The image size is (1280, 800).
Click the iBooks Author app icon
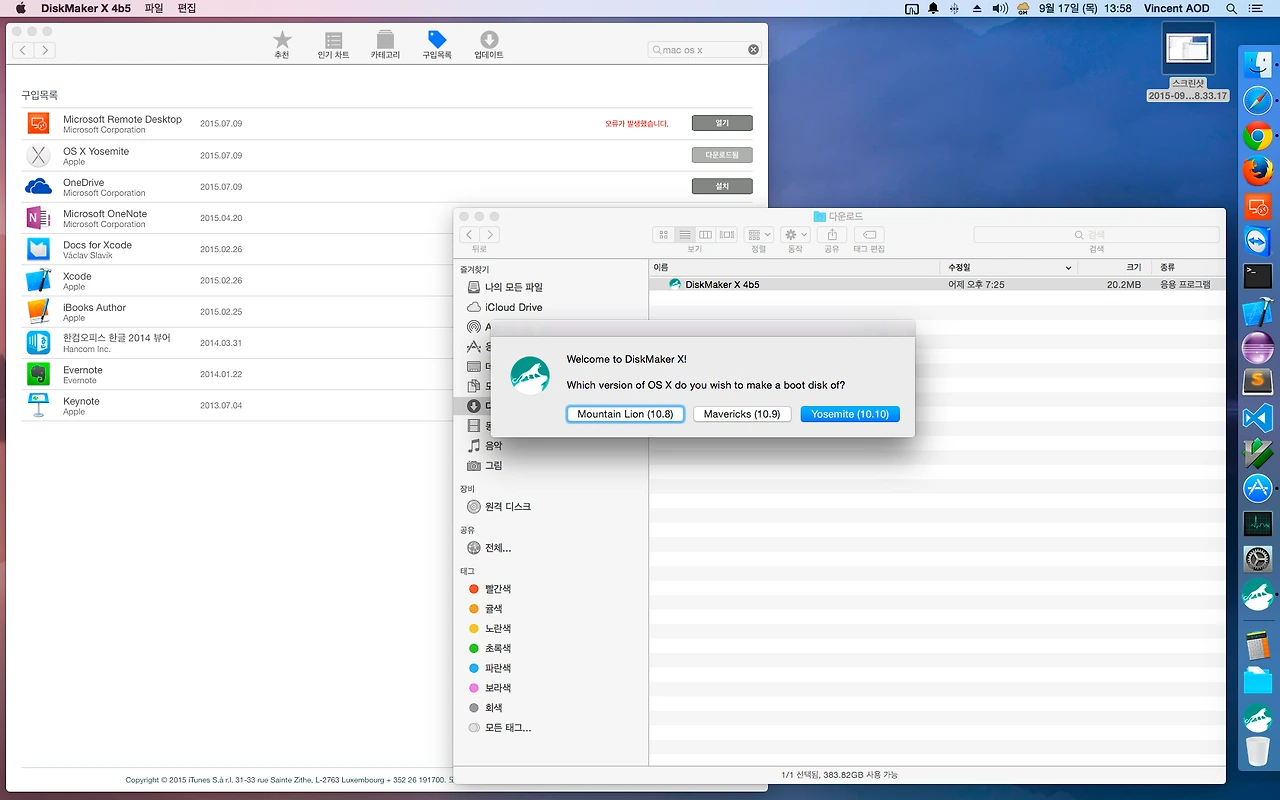tap(38, 312)
